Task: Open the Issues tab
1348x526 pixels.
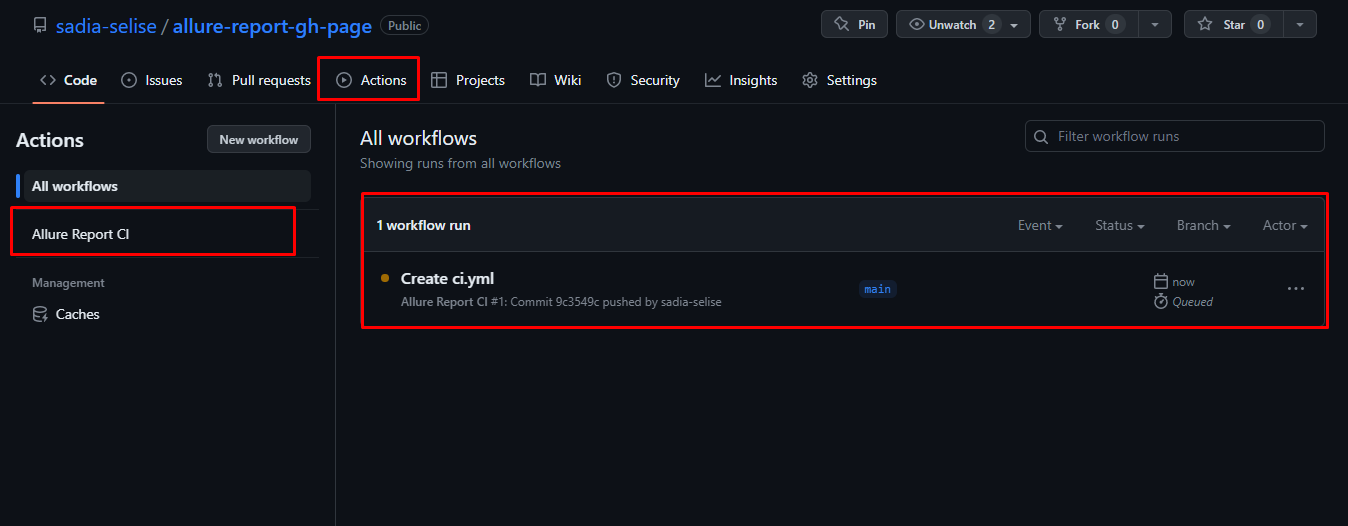Action: point(152,80)
